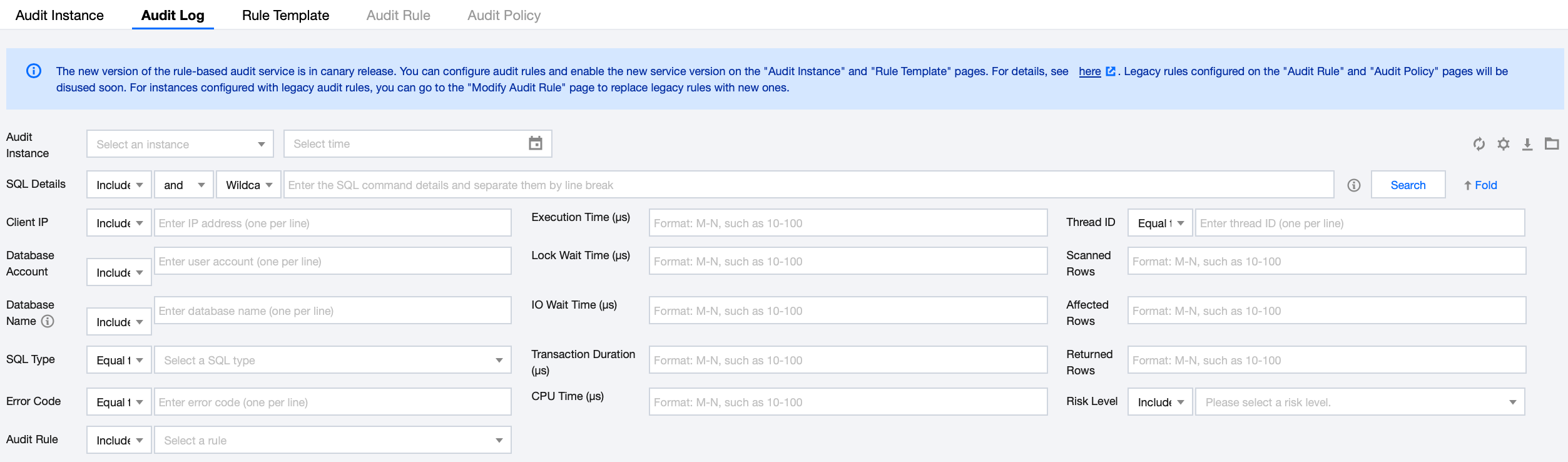The width and height of the screenshot is (1568, 462).
Task: Open the Select a rule dropdown
Action: tap(332, 440)
